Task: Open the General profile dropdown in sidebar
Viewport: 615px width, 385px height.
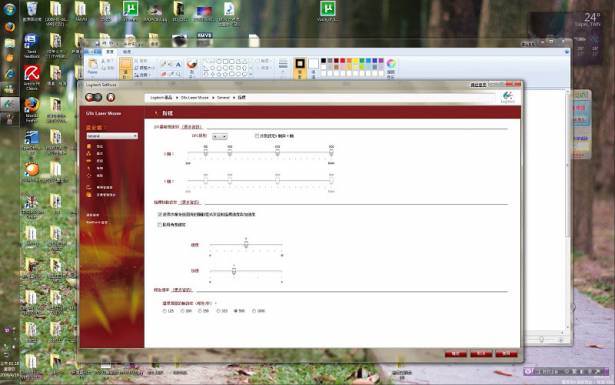Action: pos(112,136)
